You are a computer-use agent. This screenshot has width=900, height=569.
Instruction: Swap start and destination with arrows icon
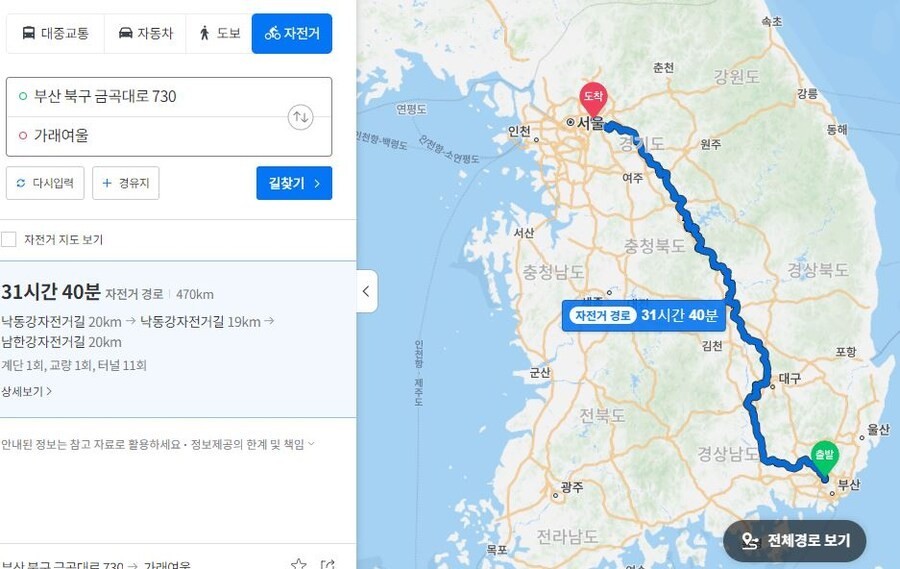300,117
